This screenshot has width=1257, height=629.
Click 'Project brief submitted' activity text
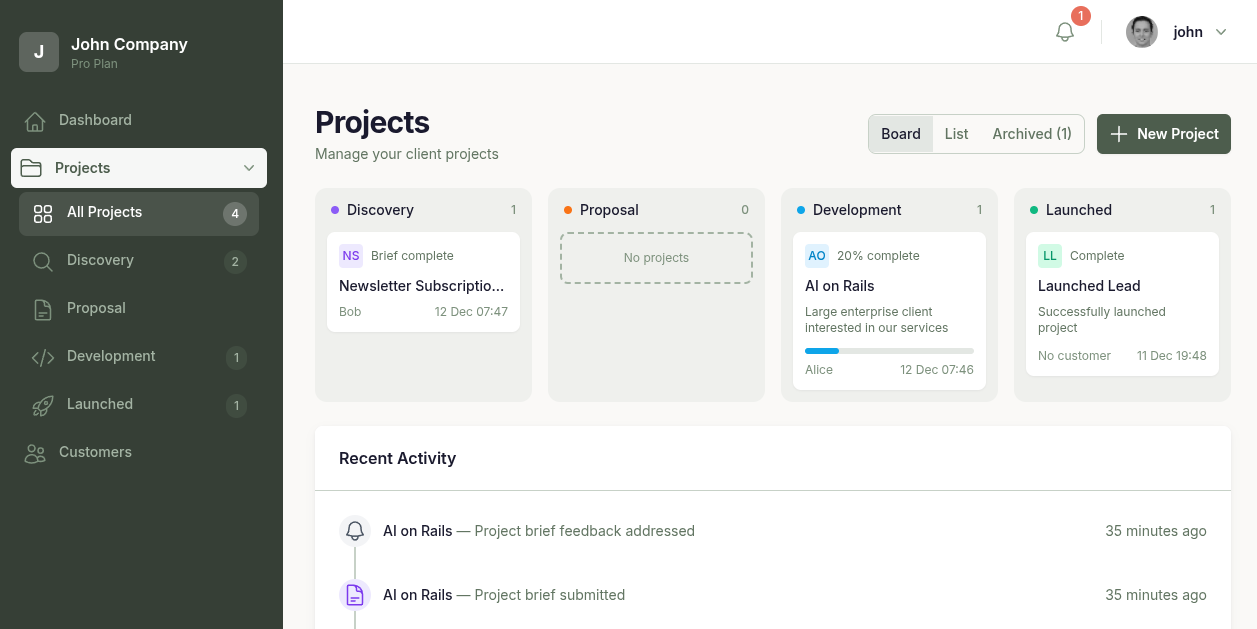pos(550,595)
